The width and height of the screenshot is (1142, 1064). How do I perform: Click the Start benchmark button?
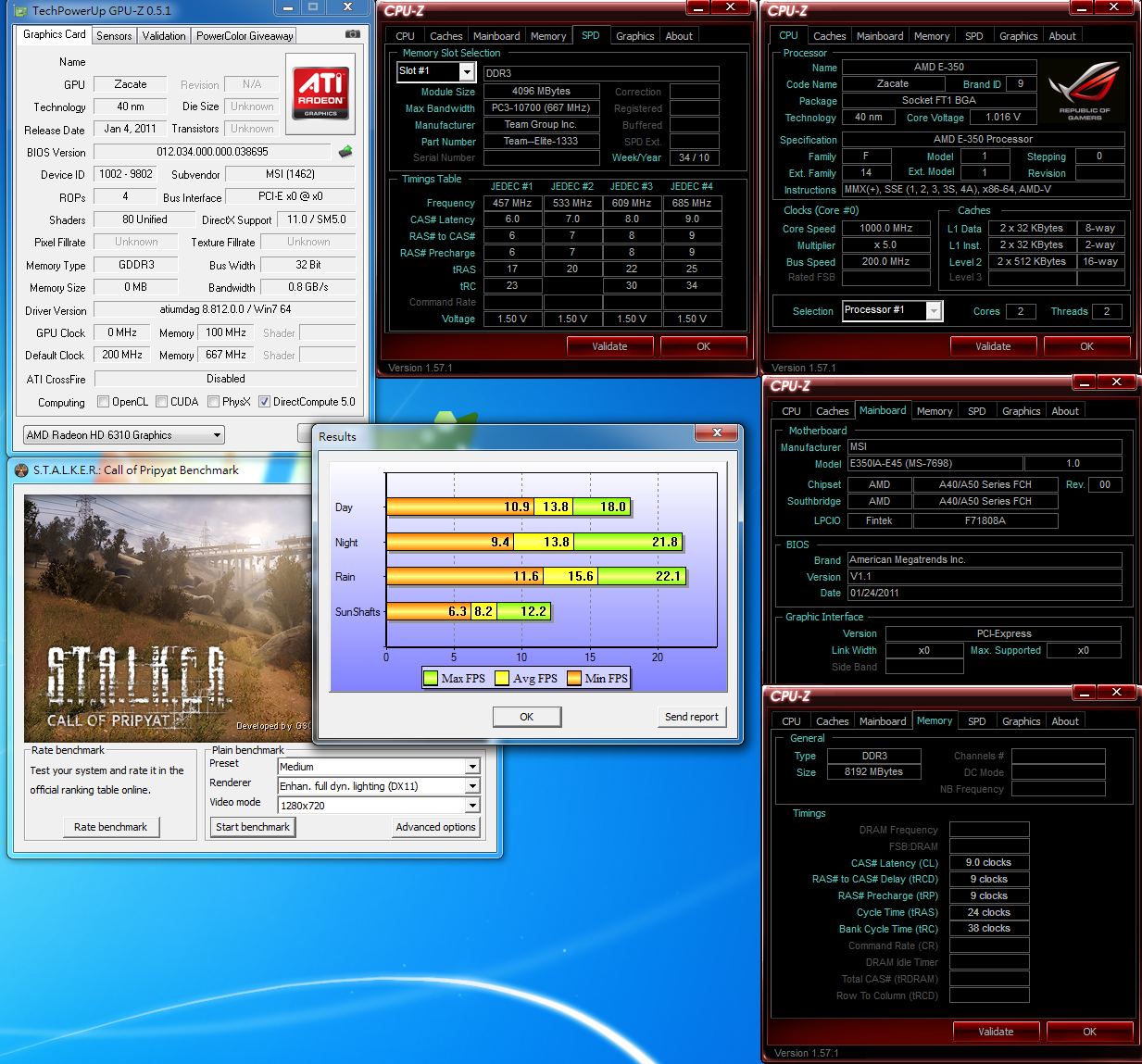(253, 827)
